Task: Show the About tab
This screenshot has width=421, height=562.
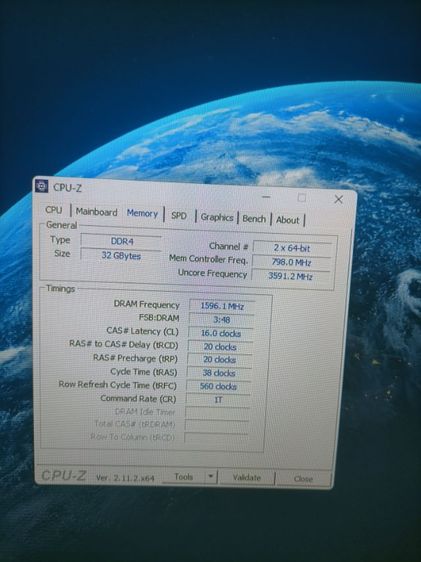Action: click(287, 220)
